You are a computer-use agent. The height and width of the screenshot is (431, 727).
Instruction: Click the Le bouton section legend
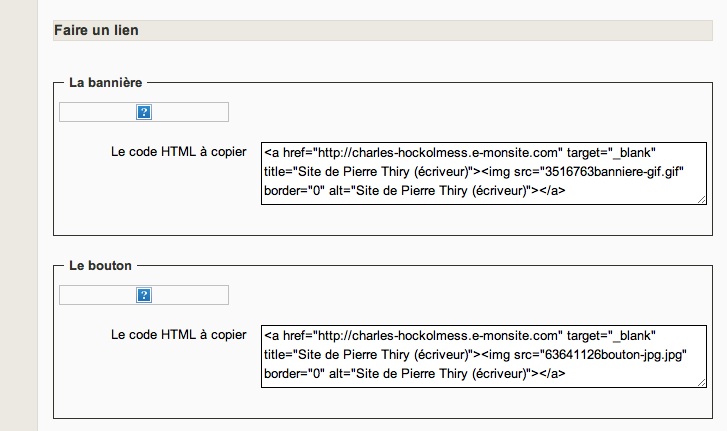pos(101,266)
